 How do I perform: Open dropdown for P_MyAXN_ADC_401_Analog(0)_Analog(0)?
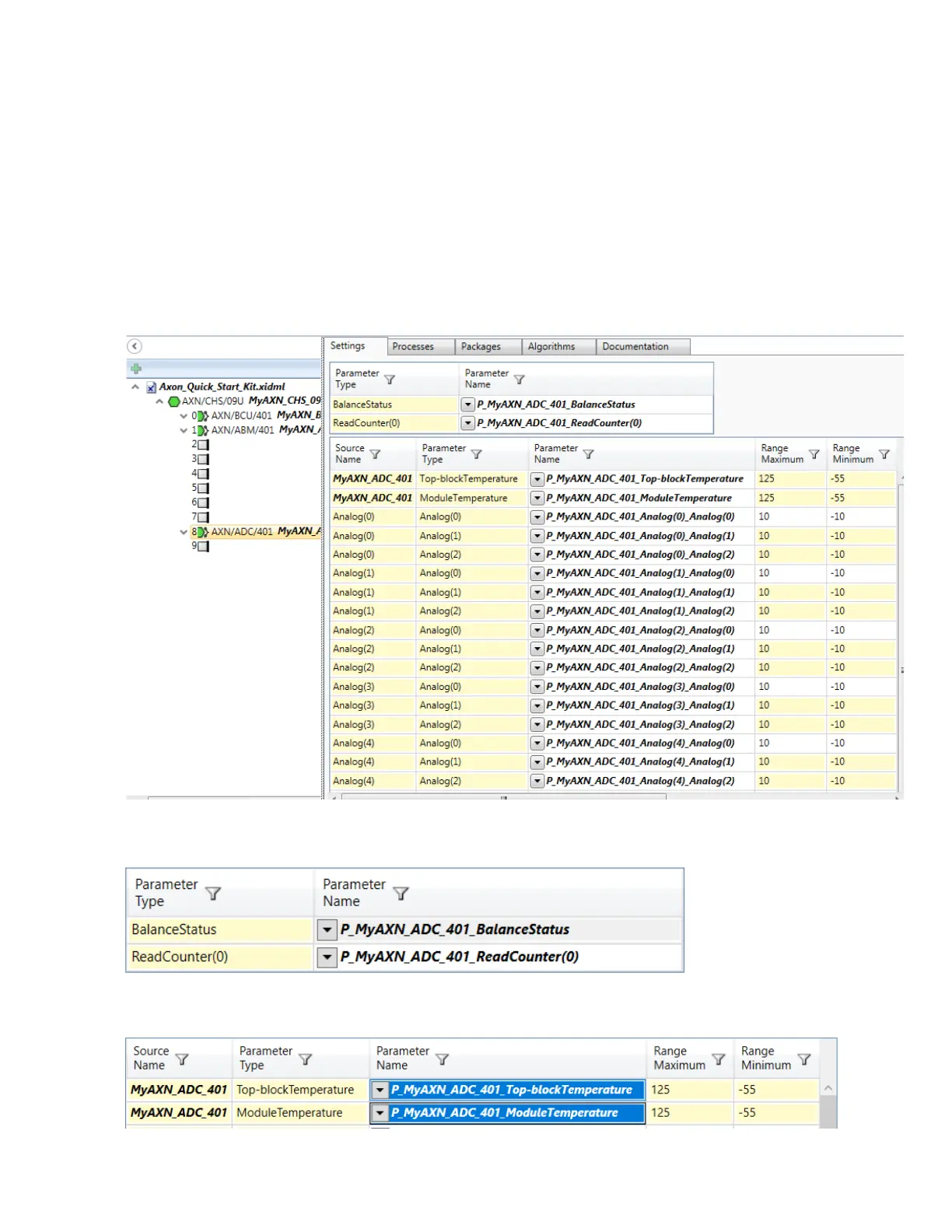(x=537, y=517)
